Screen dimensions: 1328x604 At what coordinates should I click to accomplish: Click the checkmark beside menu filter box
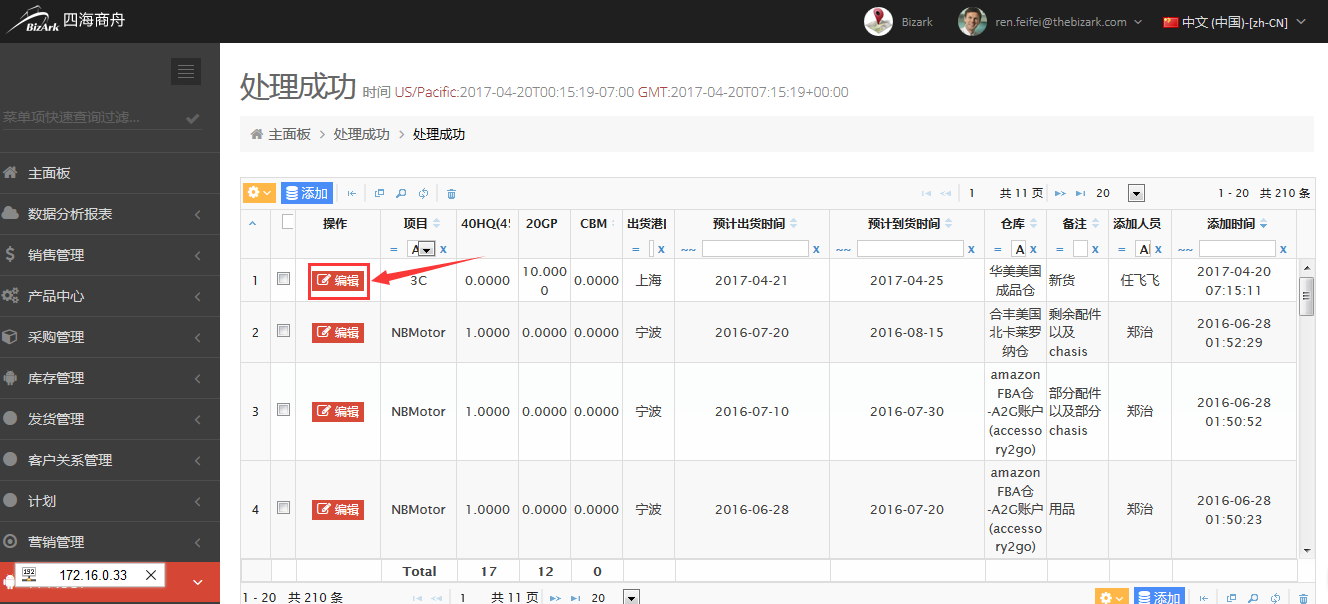pos(193,118)
